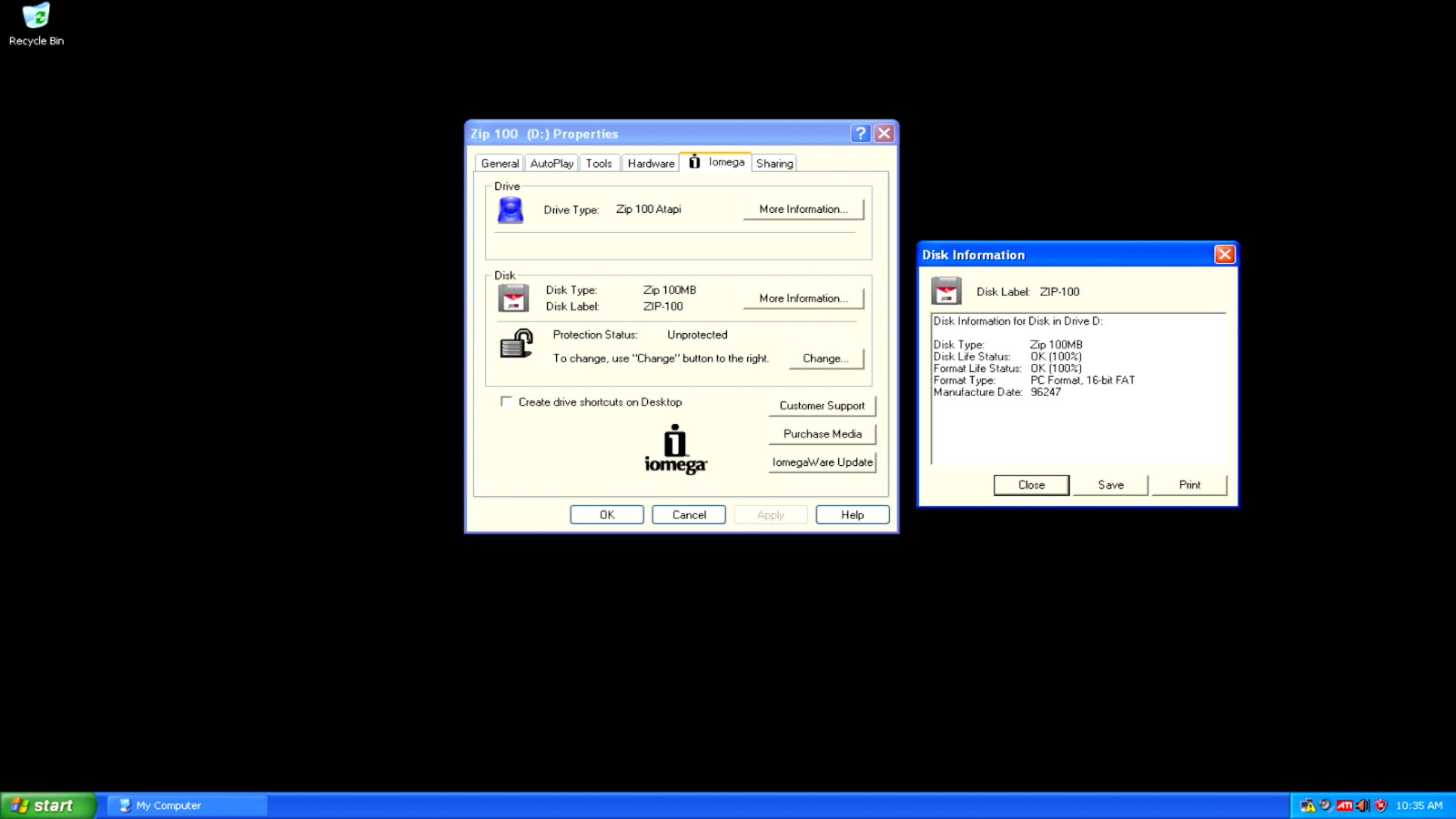Click the padlock protection status icon
Screen dimensions: 1456x819
tap(516, 344)
